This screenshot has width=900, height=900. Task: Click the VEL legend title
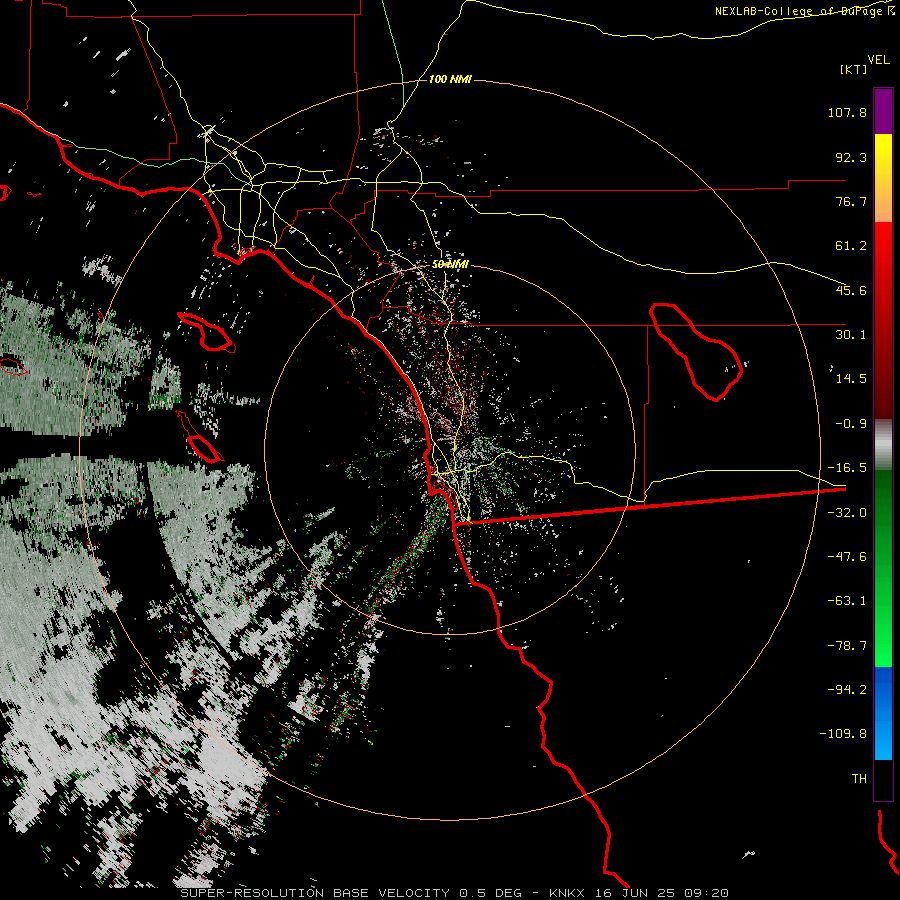pyautogui.click(x=878, y=59)
